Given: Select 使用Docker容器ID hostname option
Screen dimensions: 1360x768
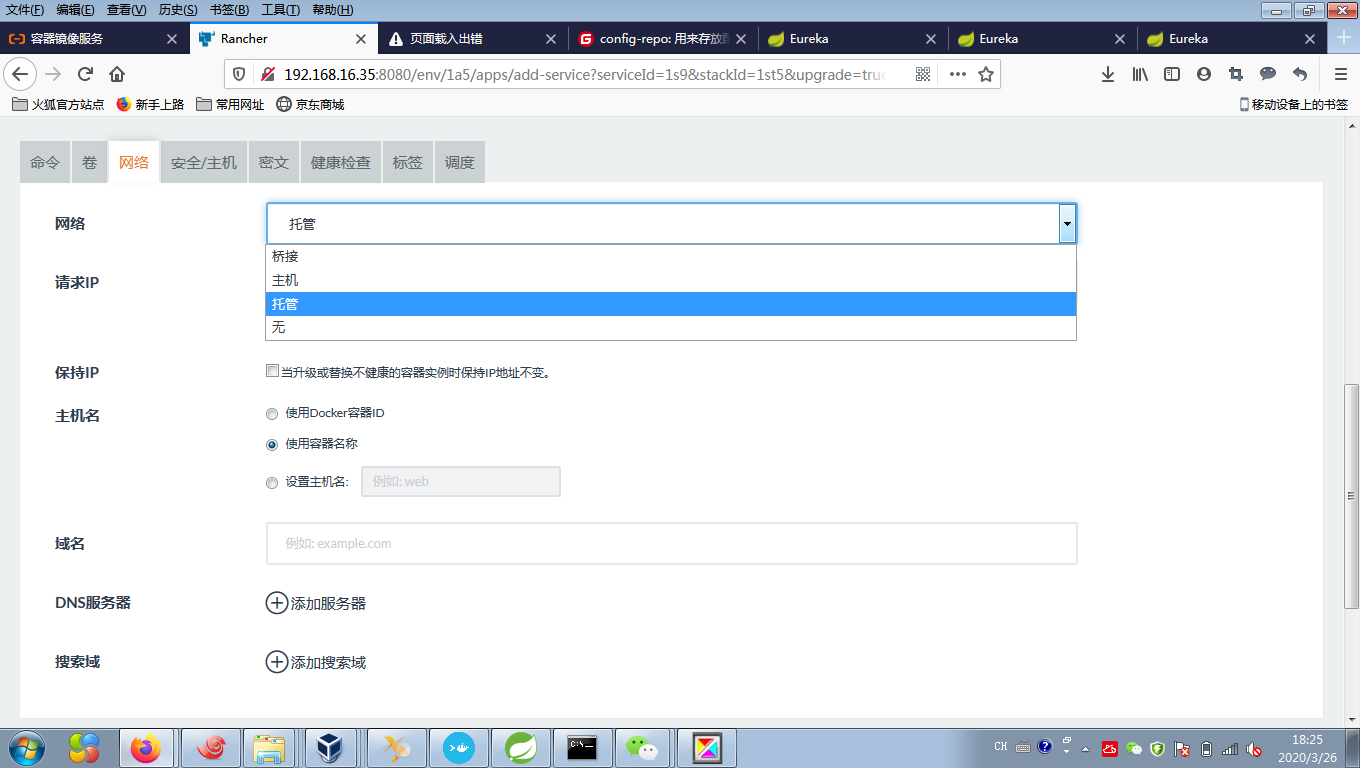Looking at the screenshot, I should click(x=272, y=414).
